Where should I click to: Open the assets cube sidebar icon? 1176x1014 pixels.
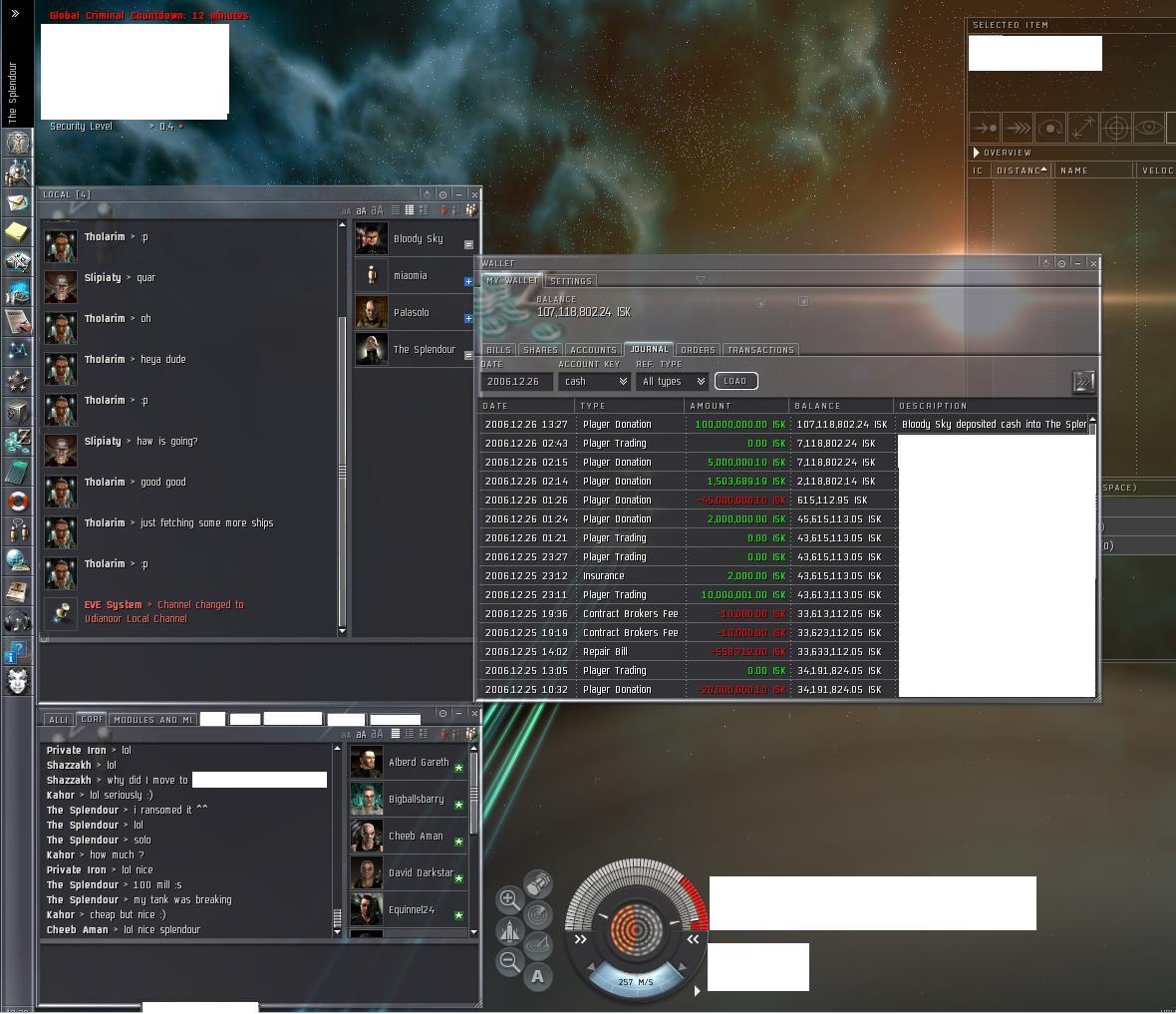17,412
